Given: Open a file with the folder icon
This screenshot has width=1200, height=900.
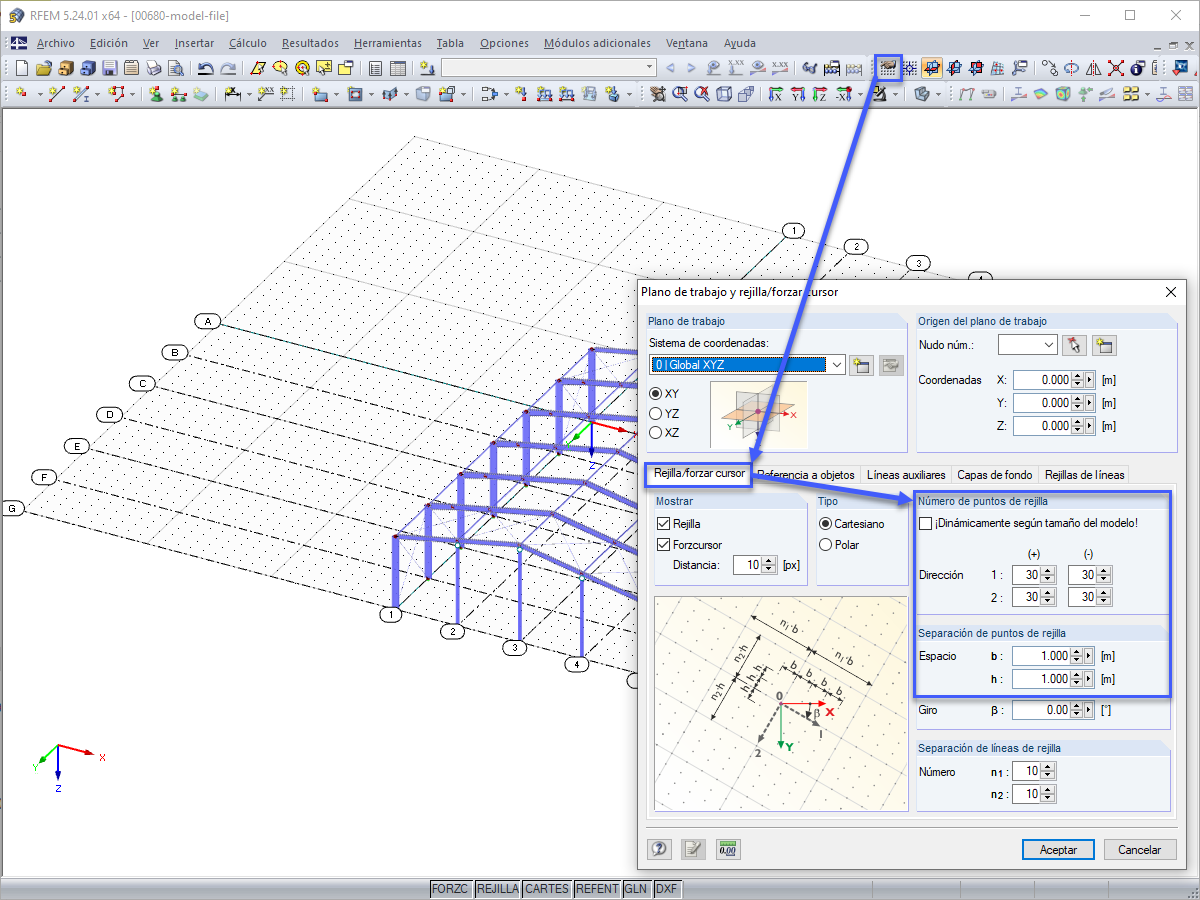Looking at the screenshot, I should click(43, 68).
